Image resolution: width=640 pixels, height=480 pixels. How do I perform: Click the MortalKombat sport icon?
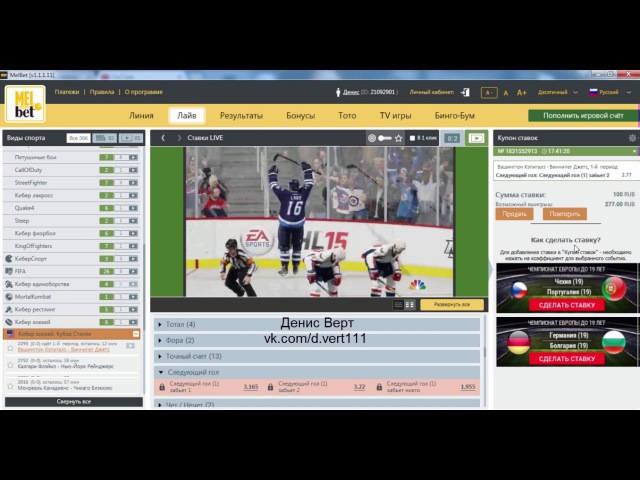pyautogui.click(x=9, y=297)
